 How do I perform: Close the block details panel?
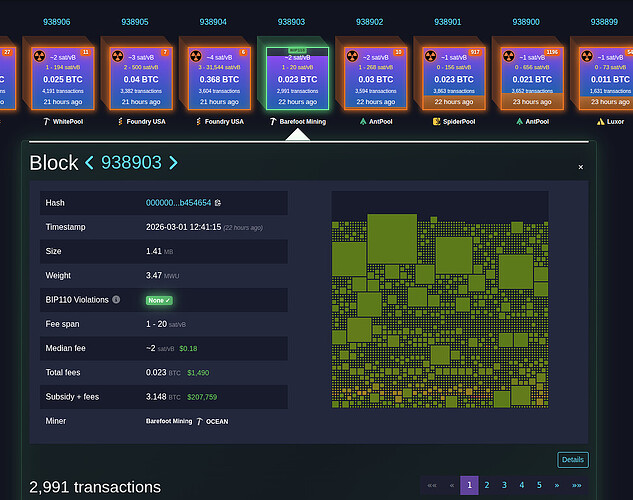pyautogui.click(x=580, y=167)
